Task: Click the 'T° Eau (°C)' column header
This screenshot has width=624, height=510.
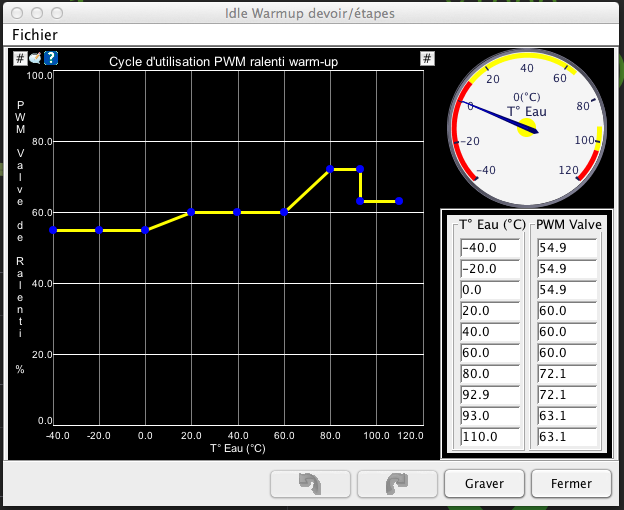Action: pyautogui.click(x=492, y=225)
